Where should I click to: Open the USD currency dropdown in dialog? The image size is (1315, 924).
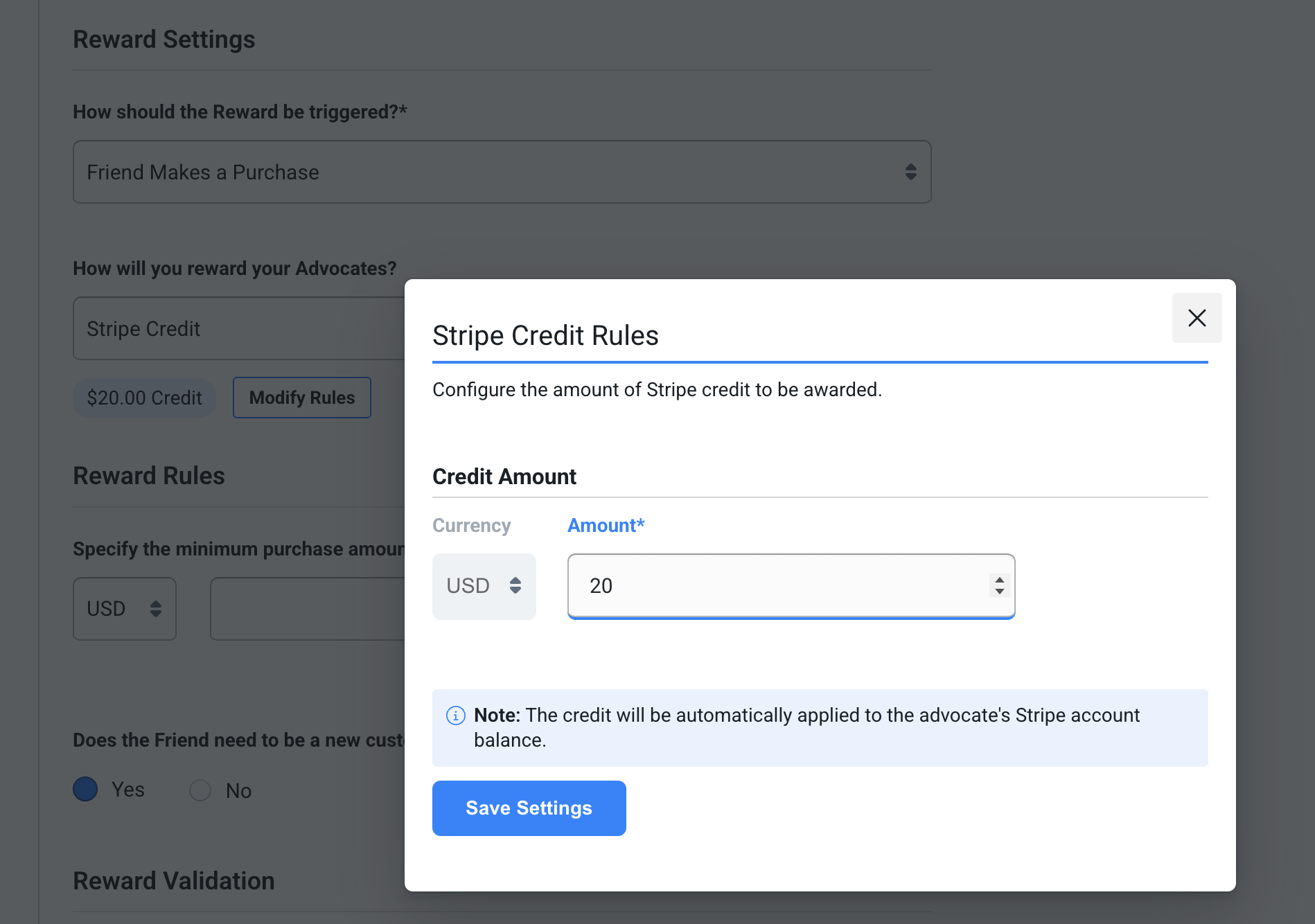coord(484,586)
